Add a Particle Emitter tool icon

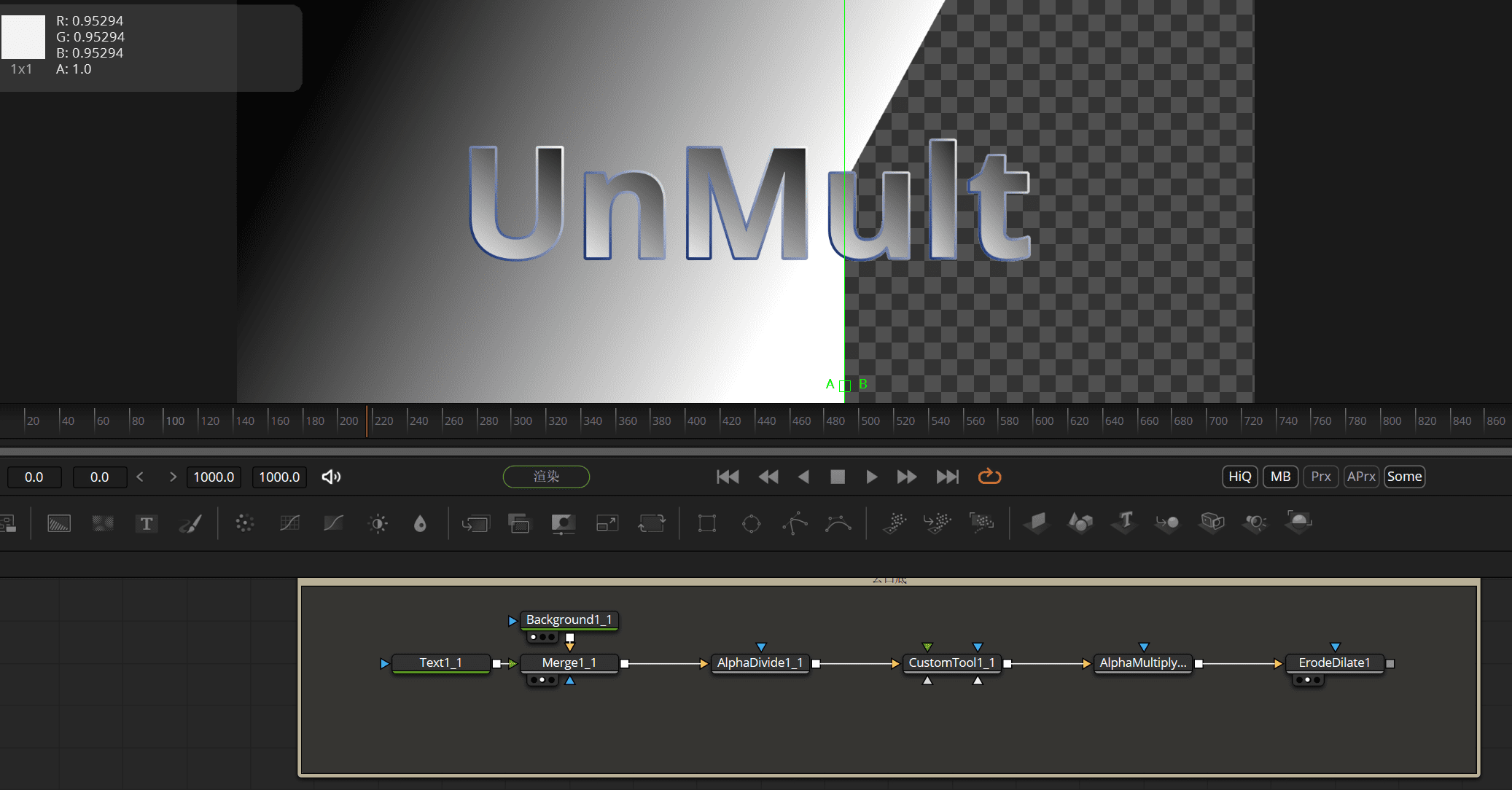click(x=895, y=523)
